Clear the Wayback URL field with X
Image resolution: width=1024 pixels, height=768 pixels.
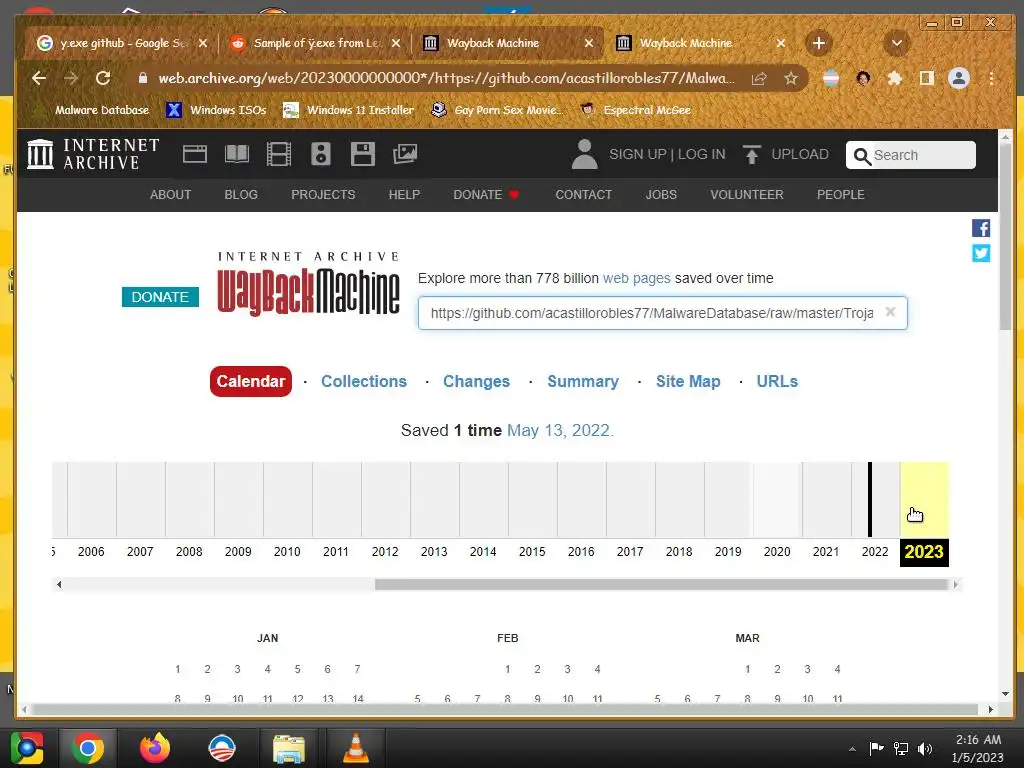pyautogui.click(x=890, y=312)
